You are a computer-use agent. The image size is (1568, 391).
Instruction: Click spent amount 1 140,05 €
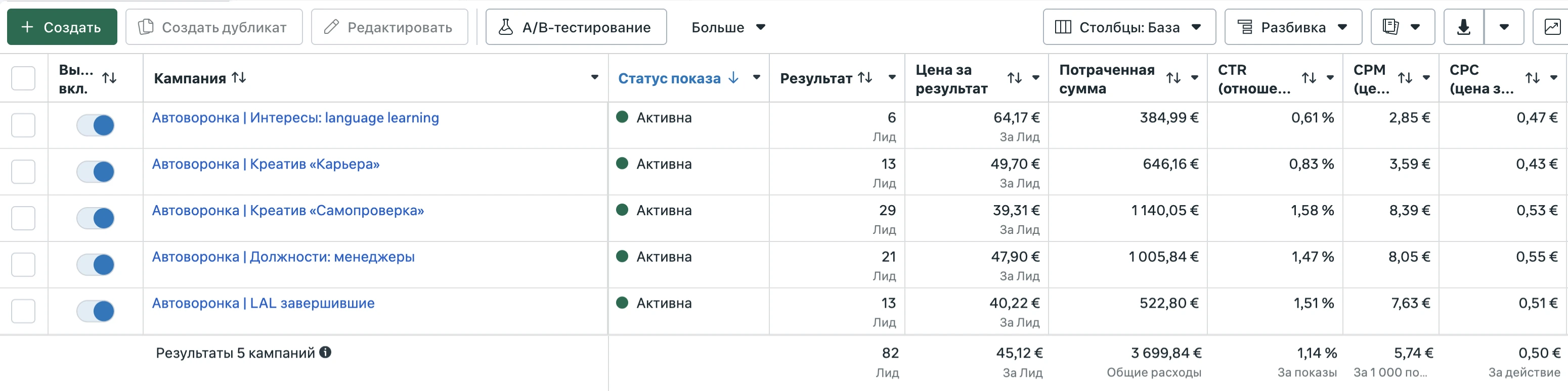(x=1164, y=210)
